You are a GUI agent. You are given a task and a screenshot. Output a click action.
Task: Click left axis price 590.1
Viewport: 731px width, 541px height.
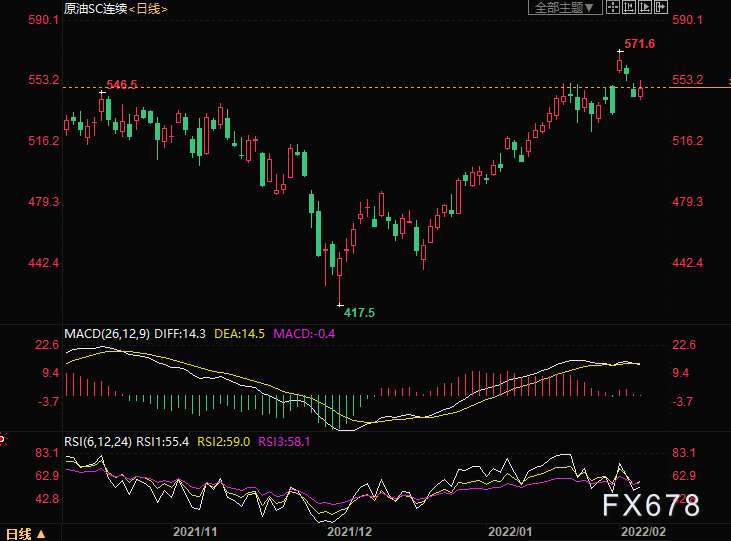pos(43,20)
